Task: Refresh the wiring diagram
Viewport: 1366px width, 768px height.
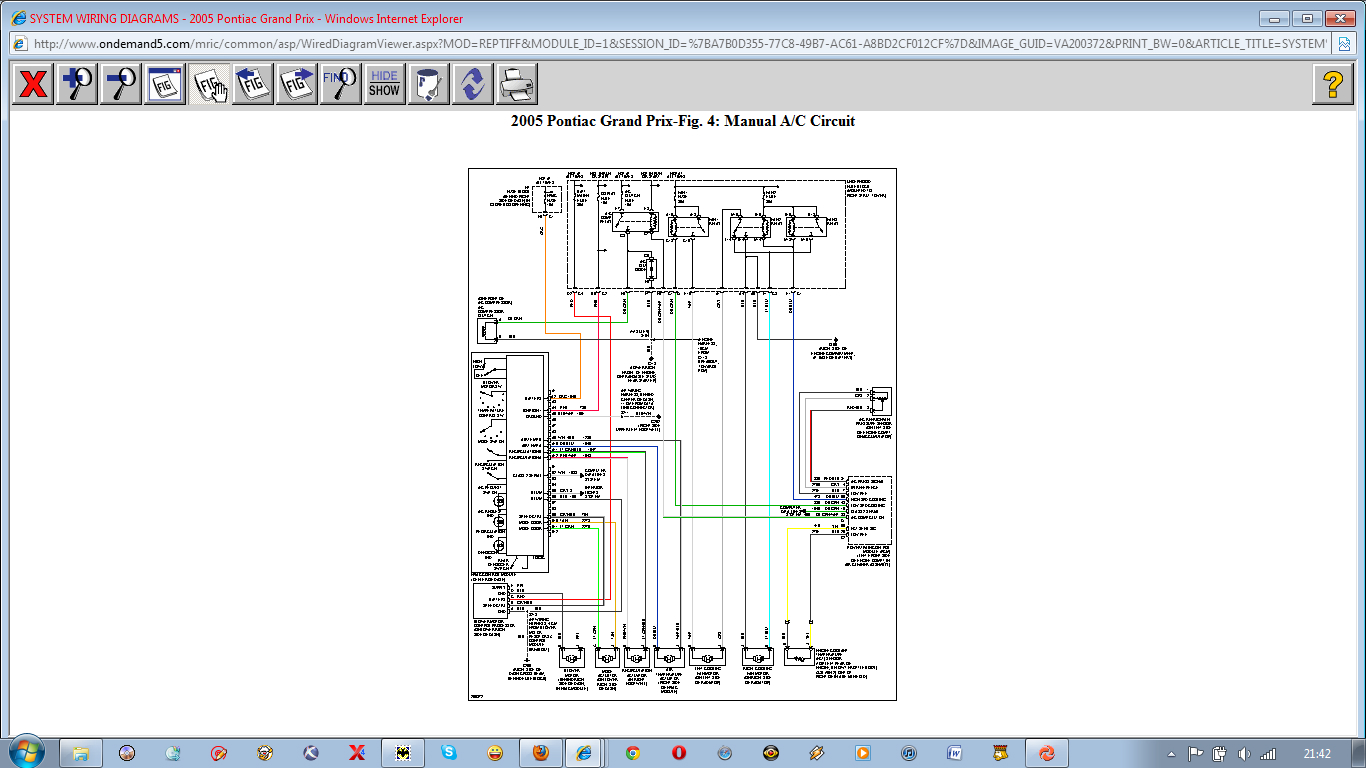Action: point(472,84)
